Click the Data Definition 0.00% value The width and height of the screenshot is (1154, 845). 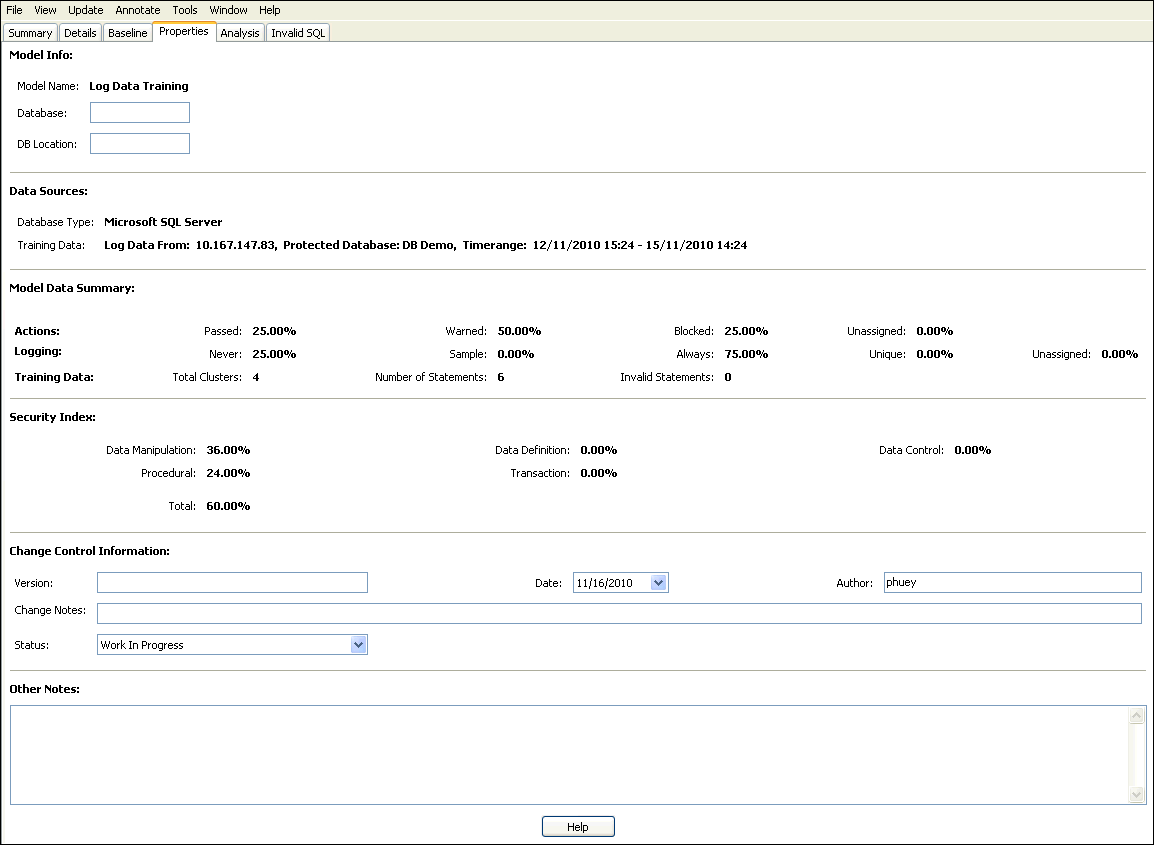tap(599, 450)
